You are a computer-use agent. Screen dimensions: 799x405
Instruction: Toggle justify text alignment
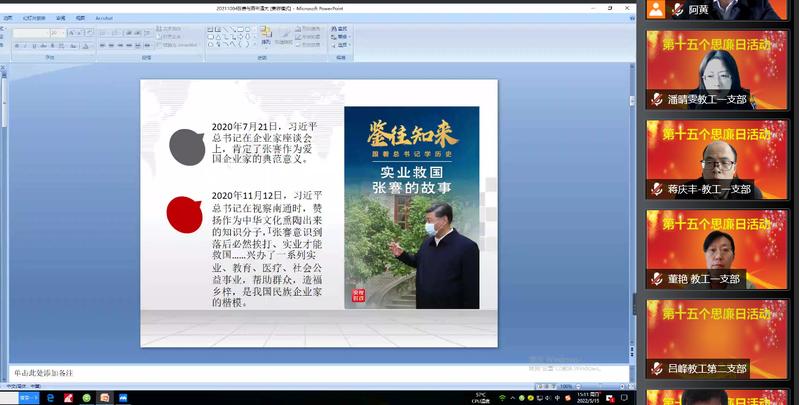click(x=129, y=46)
